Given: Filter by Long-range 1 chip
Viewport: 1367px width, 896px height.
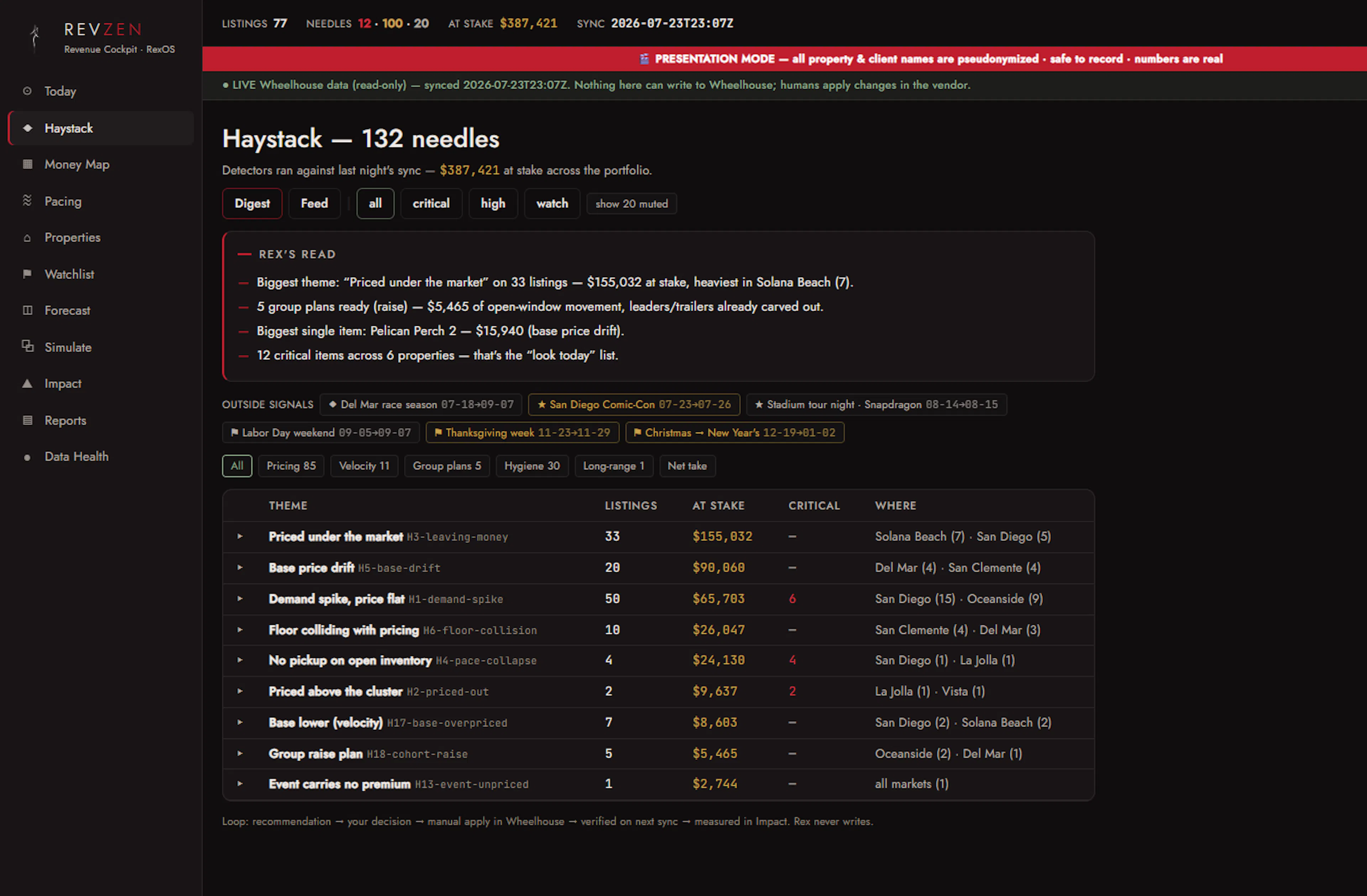Looking at the screenshot, I should click(x=613, y=466).
